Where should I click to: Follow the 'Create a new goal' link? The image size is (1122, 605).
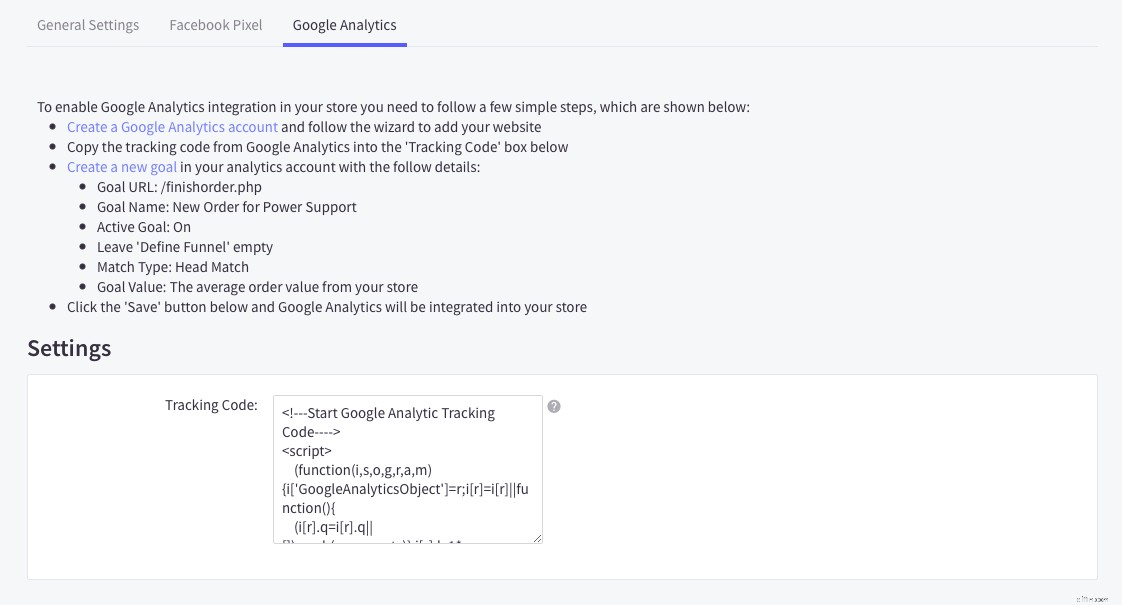click(122, 167)
